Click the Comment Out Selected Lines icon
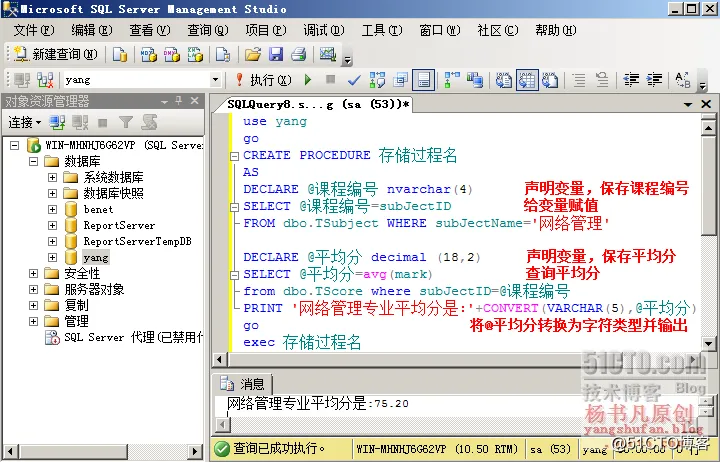 pyautogui.click(x=579, y=80)
